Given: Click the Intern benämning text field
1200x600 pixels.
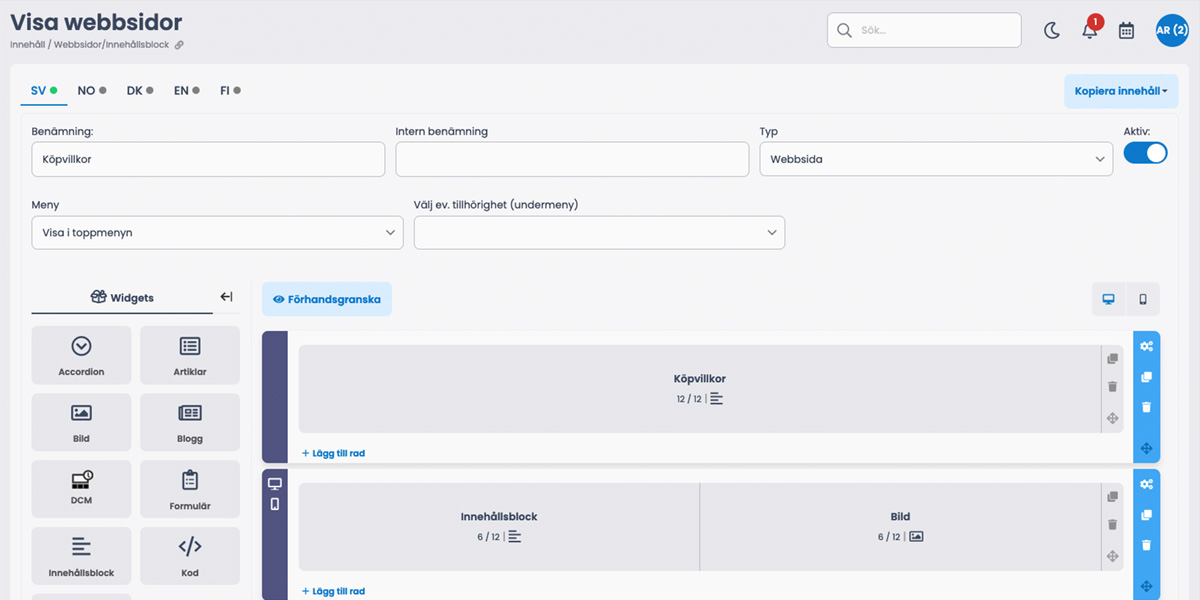Looking at the screenshot, I should pyautogui.click(x=572, y=159).
